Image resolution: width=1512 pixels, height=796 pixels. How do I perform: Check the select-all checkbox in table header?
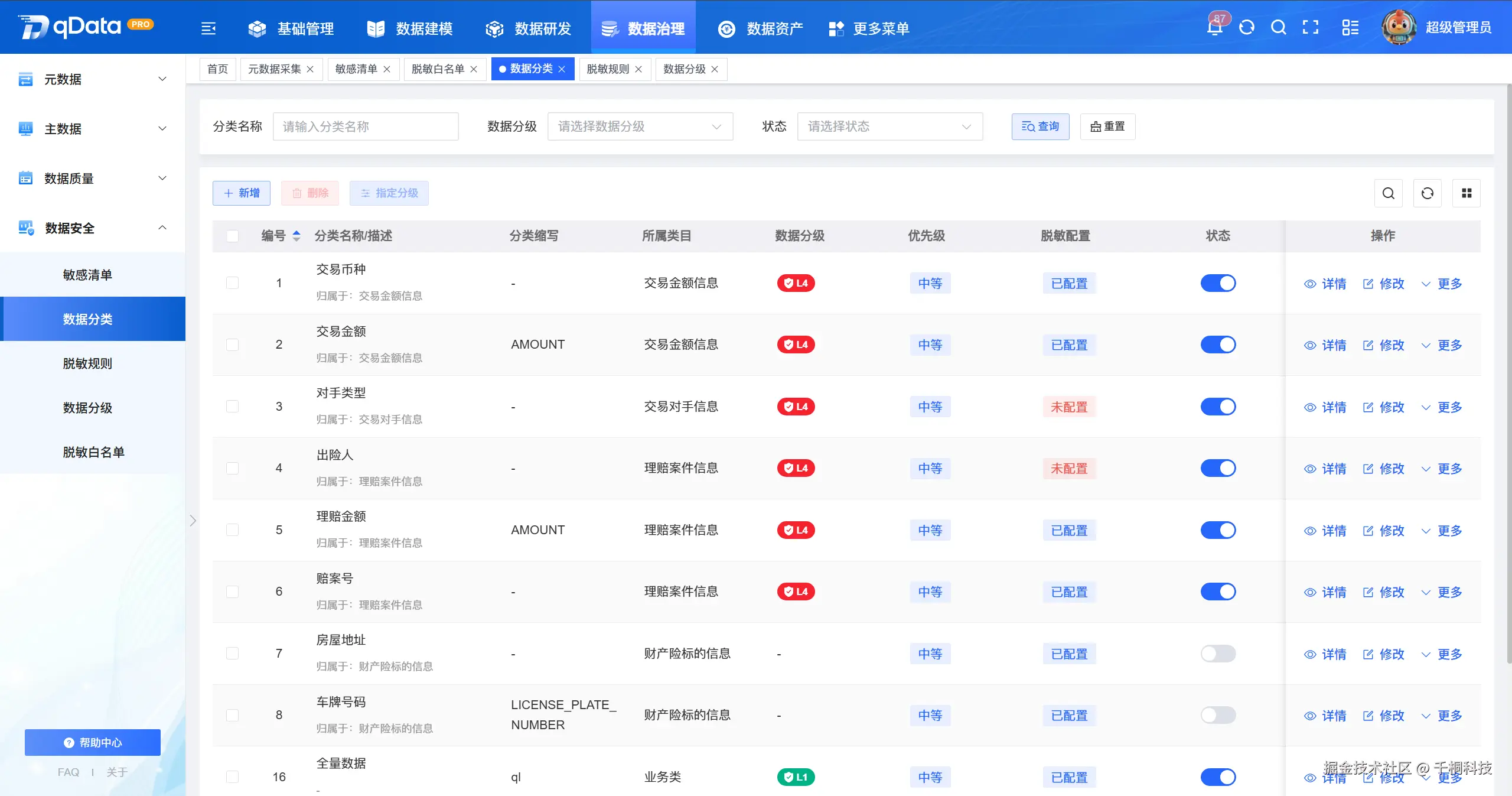(x=233, y=236)
